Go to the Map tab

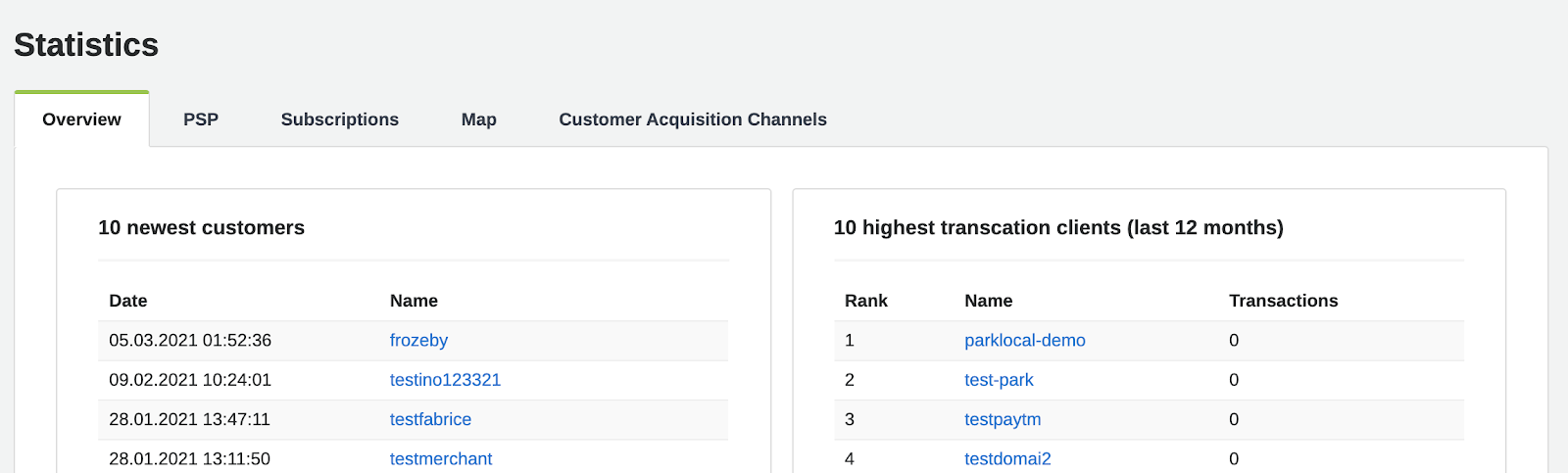pos(478,119)
